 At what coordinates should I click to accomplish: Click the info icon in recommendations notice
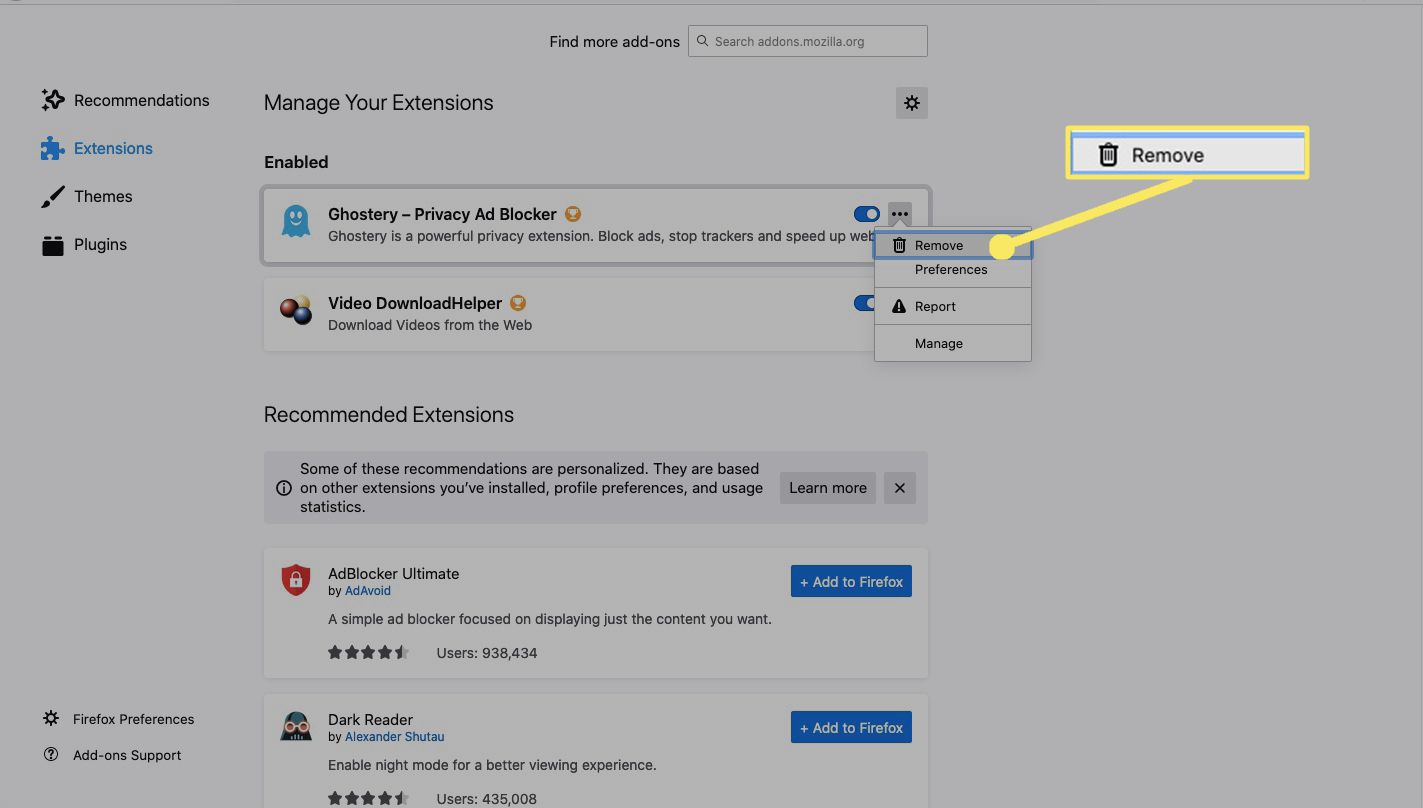tap(284, 488)
